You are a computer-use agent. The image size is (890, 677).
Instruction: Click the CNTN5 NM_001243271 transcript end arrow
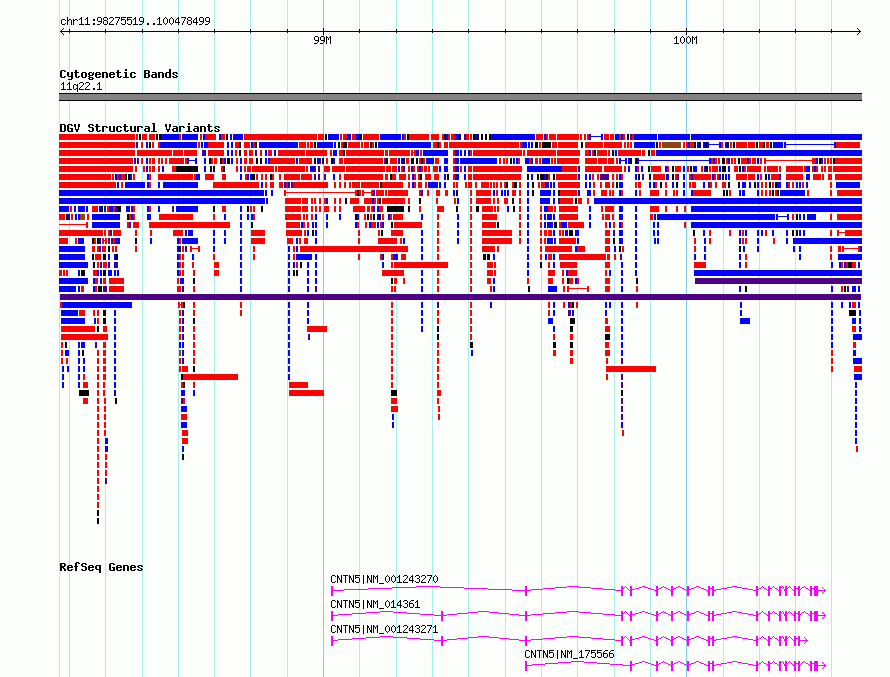[x=804, y=641]
